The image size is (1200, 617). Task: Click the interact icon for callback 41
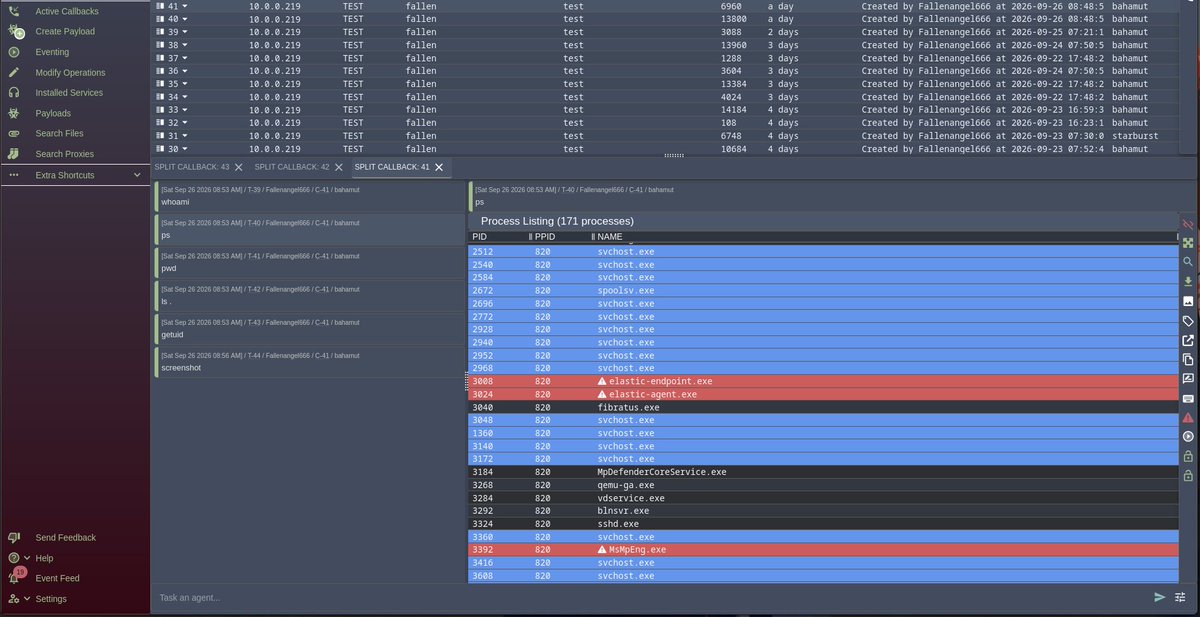160,6
